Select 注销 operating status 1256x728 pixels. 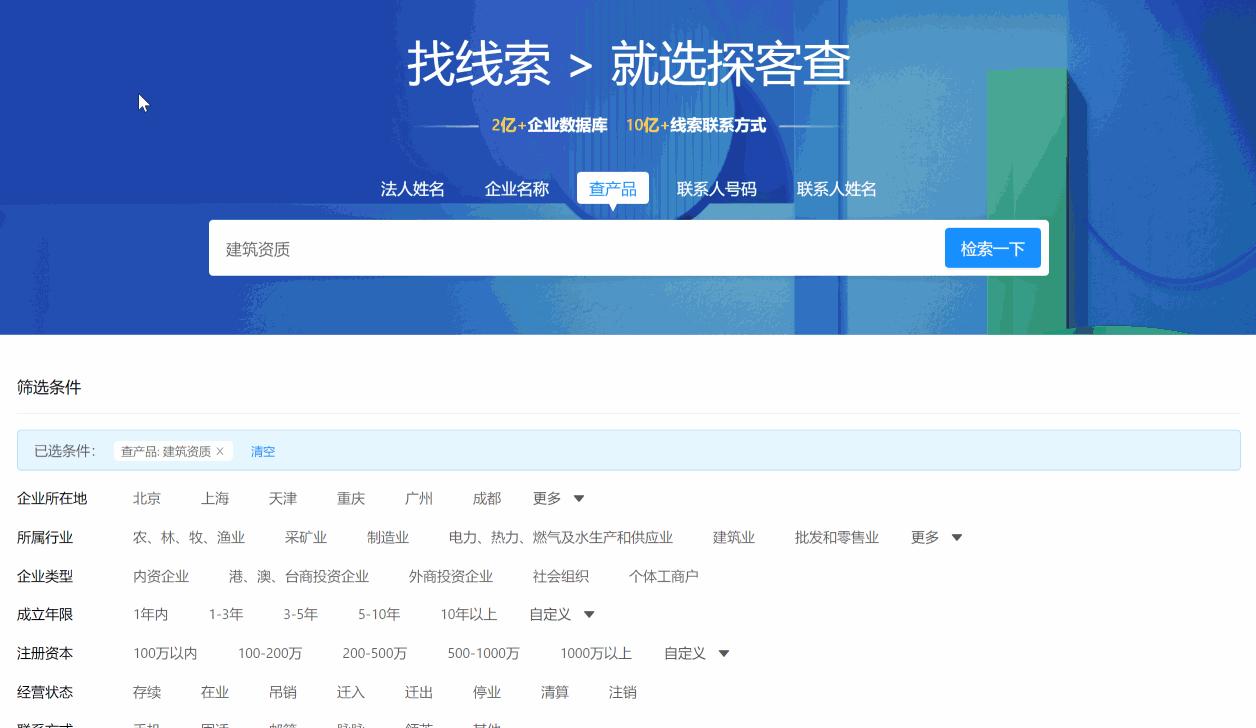(622, 691)
